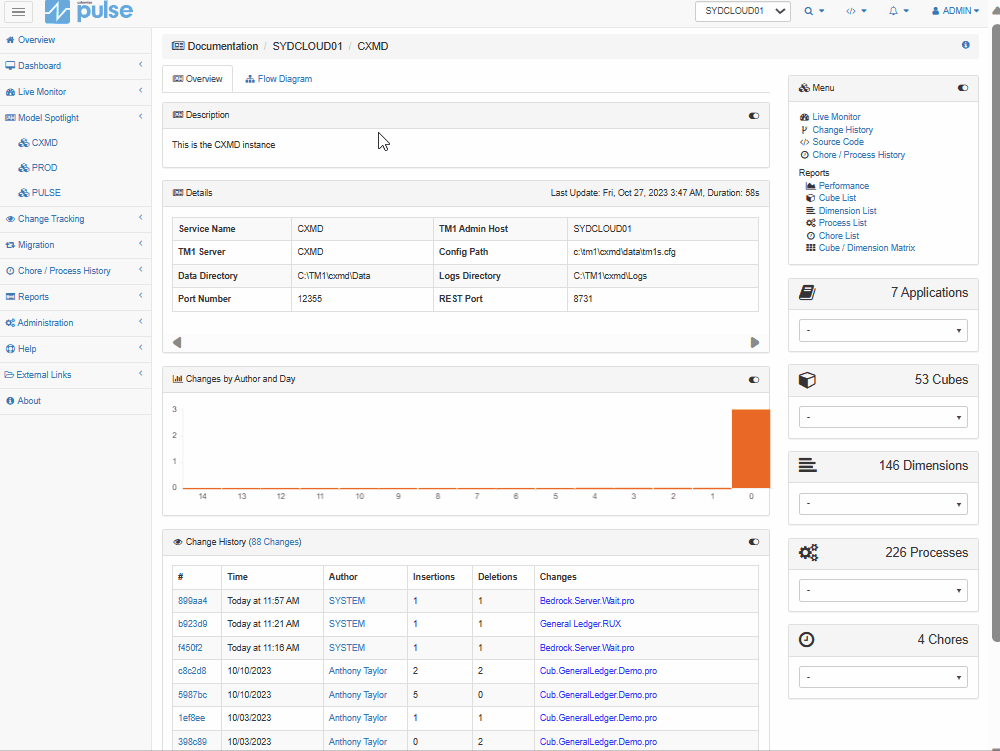Open the notifications bell menu

click(x=899, y=11)
